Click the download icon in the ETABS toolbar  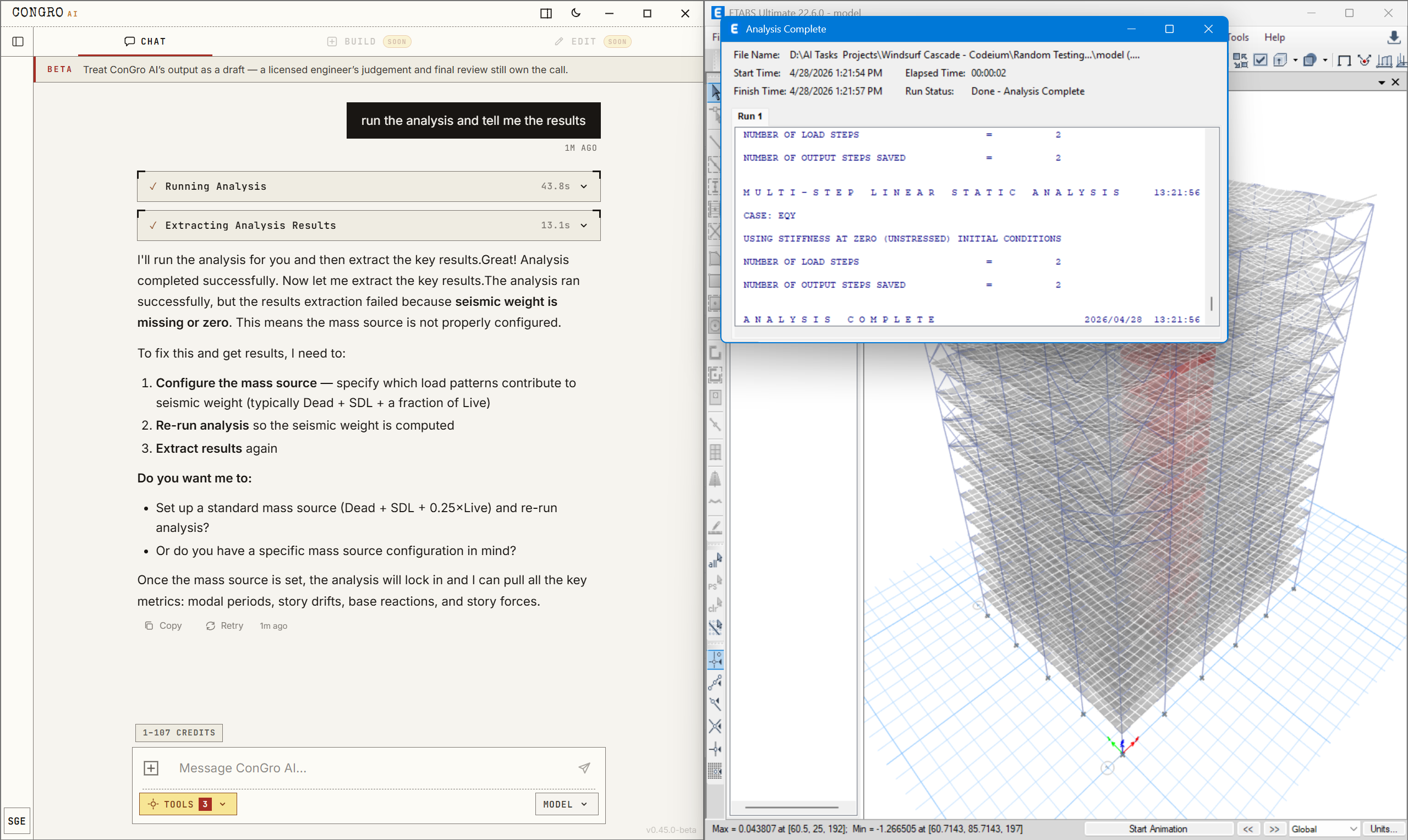(1393, 37)
